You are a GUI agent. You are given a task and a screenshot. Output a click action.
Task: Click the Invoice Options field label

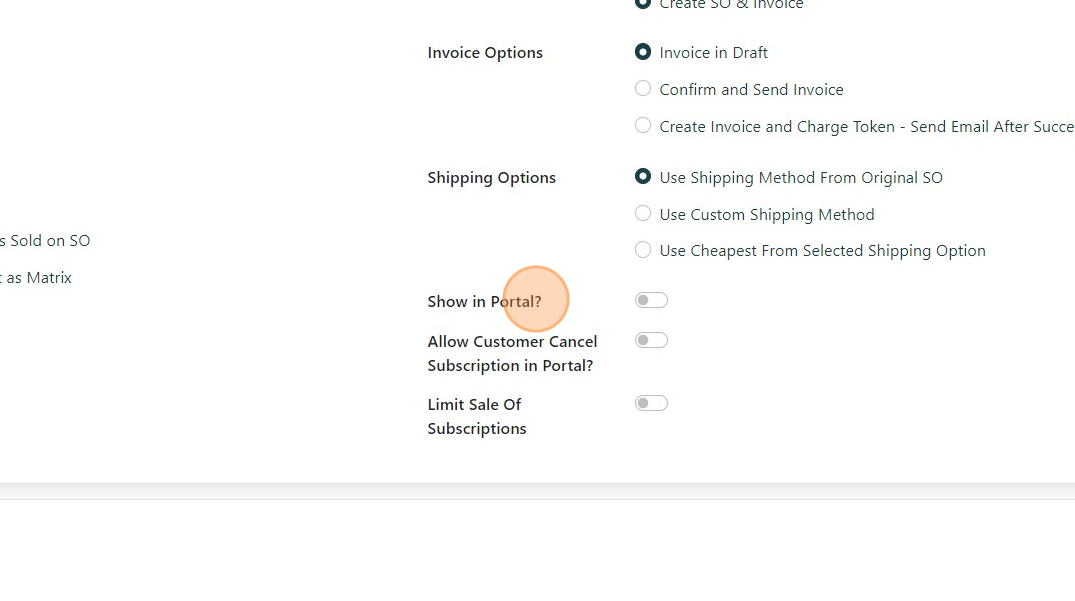click(485, 53)
